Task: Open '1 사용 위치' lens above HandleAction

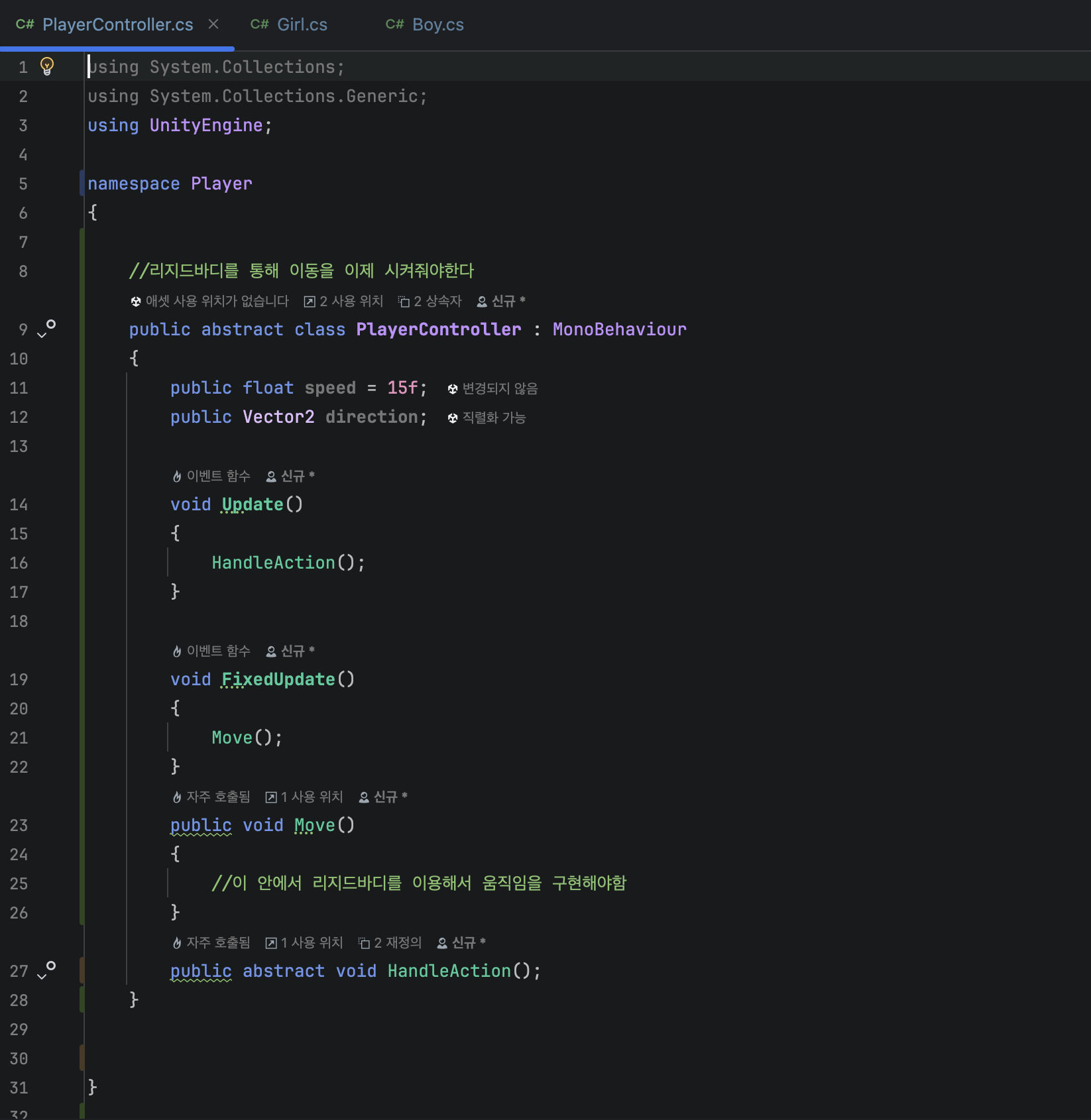Action: click(x=304, y=943)
